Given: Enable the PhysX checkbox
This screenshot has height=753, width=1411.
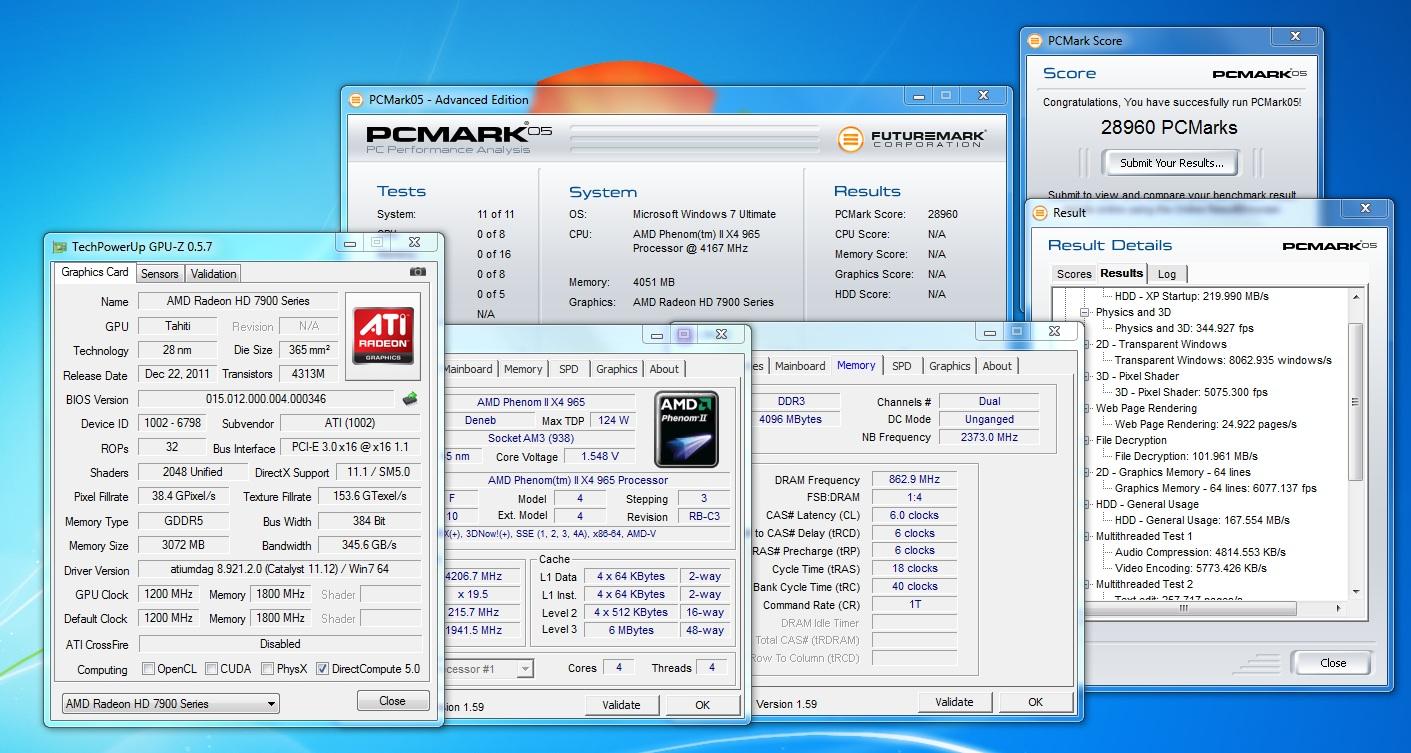Looking at the screenshot, I should coord(268,669).
